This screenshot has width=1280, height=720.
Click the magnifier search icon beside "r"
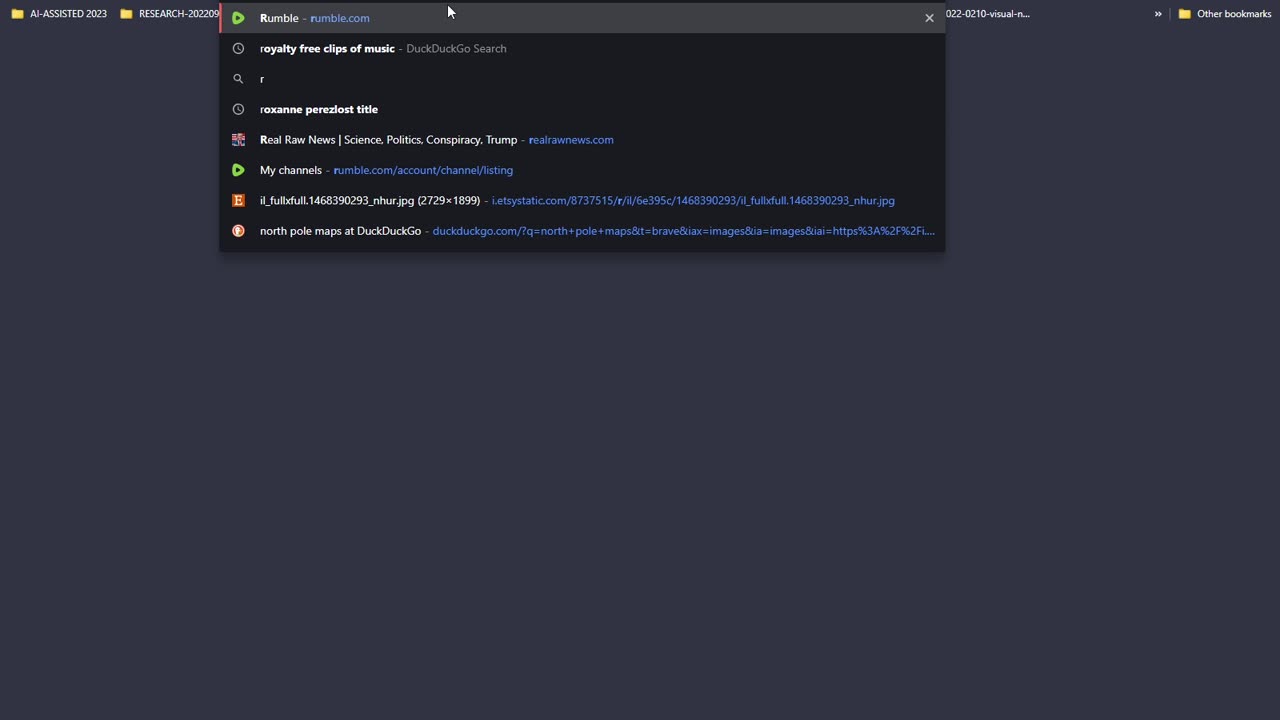pos(238,79)
